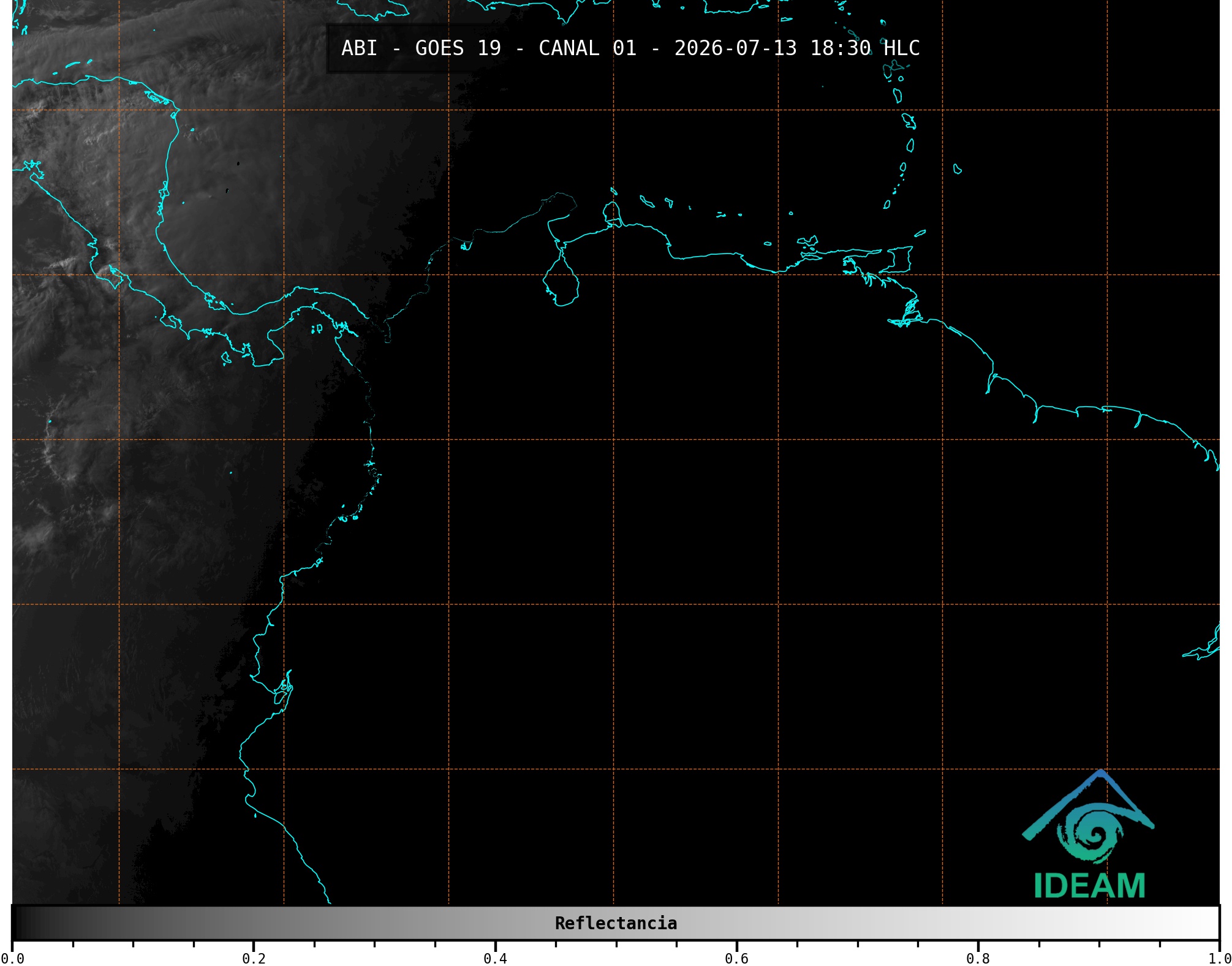Click the 0.8 colorbar tick label

click(978, 958)
